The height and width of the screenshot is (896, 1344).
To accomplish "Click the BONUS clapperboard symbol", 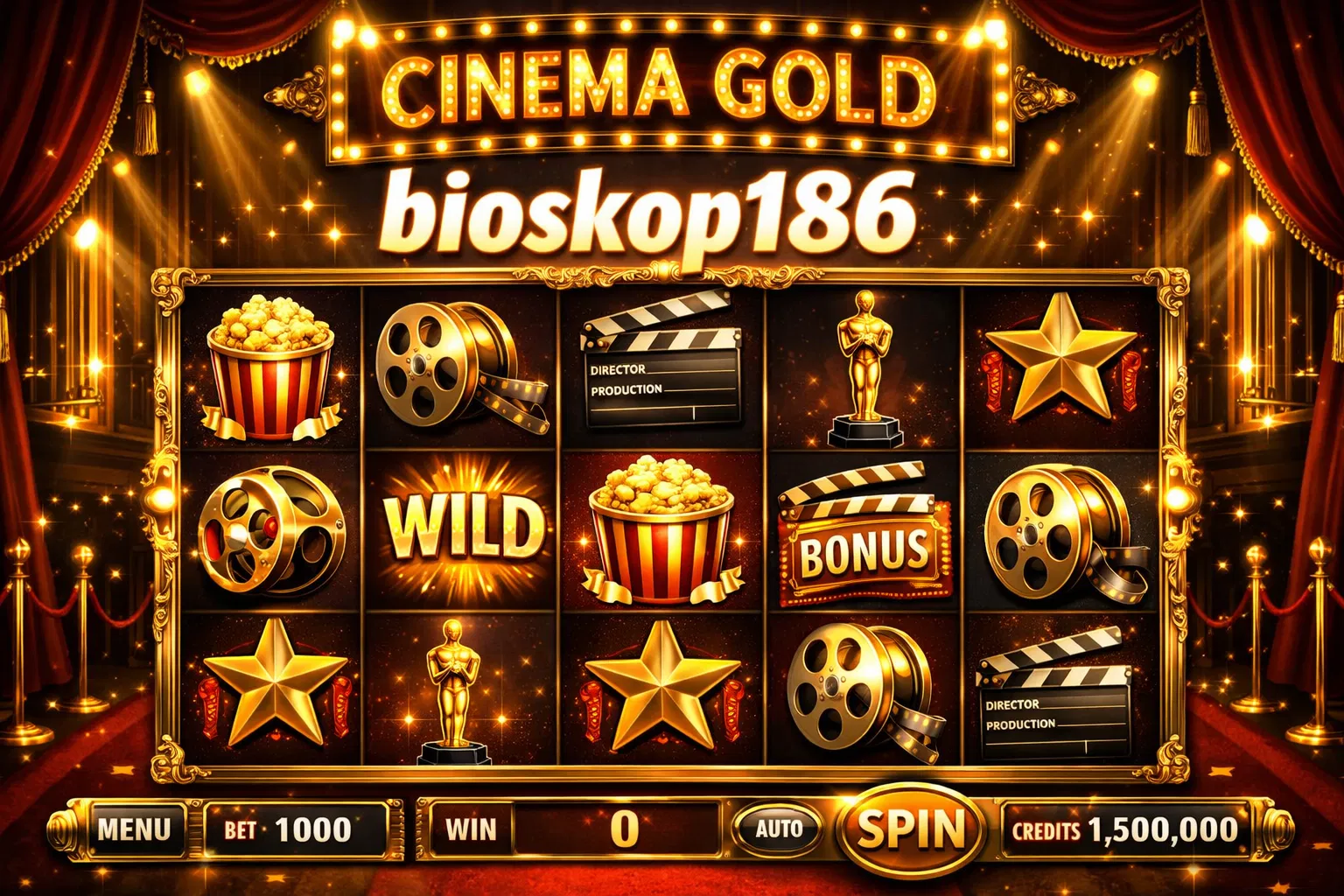I will pyautogui.click(x=864, y=534).
